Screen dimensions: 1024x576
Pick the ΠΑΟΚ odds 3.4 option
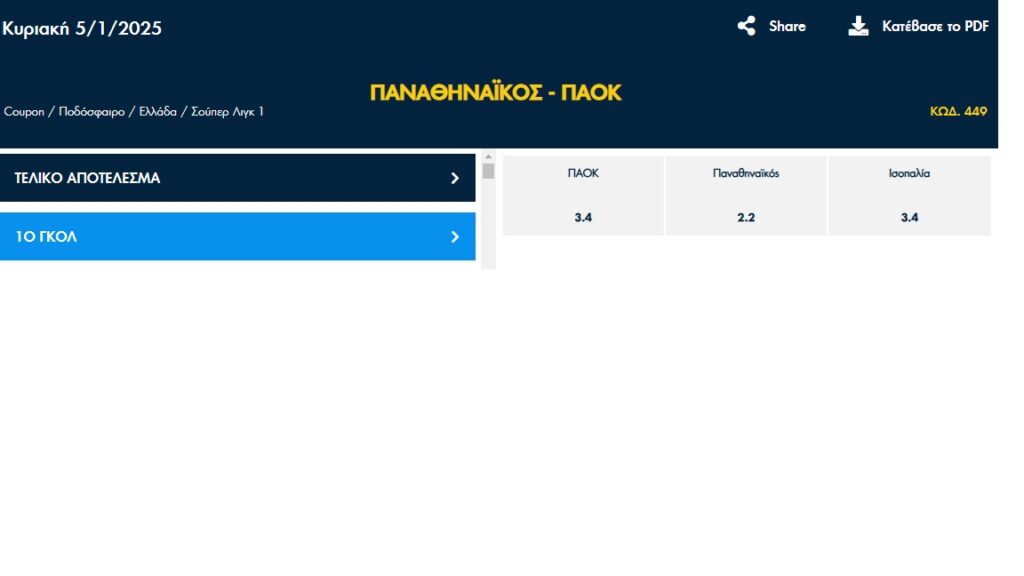pos(583,217)
